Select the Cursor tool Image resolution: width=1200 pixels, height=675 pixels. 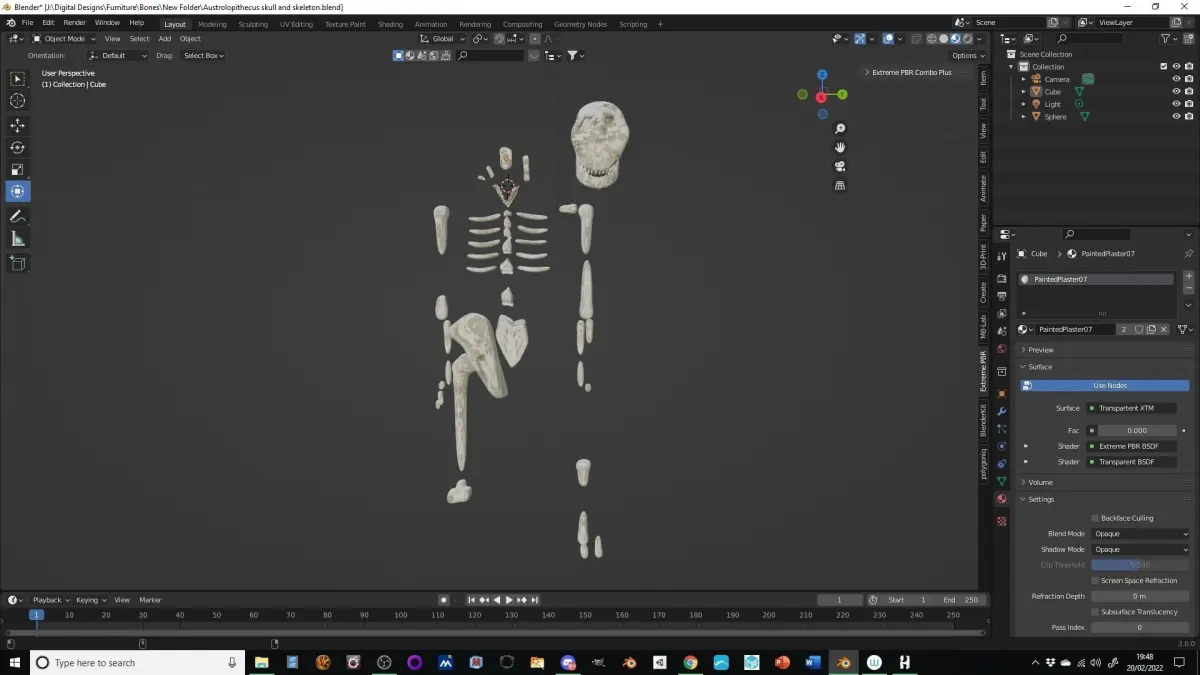17,101
